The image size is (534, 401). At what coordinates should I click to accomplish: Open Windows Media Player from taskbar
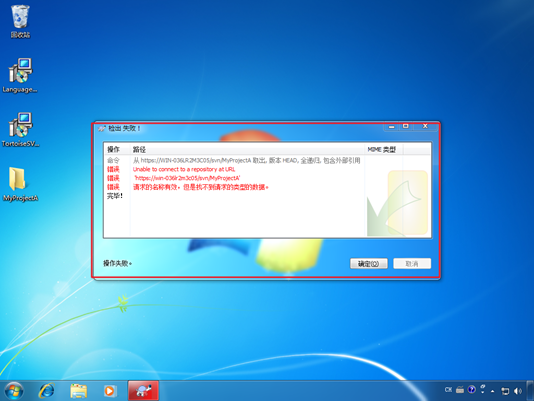tap(110, 391)
